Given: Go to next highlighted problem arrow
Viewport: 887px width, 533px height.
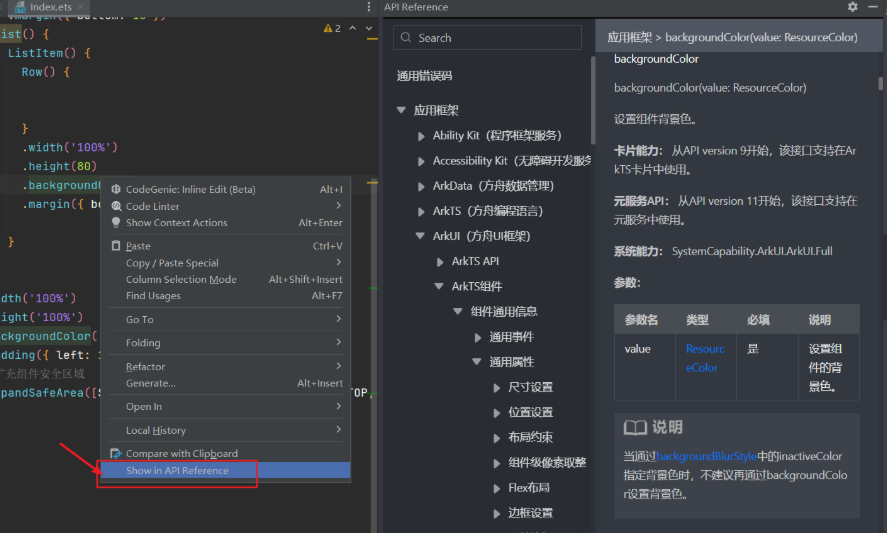Looking at the screenshot, I should 369,28.
